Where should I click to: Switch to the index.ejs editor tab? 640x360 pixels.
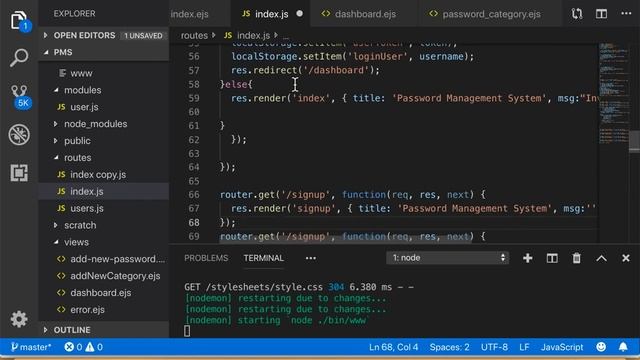click(x=200, y=14)
